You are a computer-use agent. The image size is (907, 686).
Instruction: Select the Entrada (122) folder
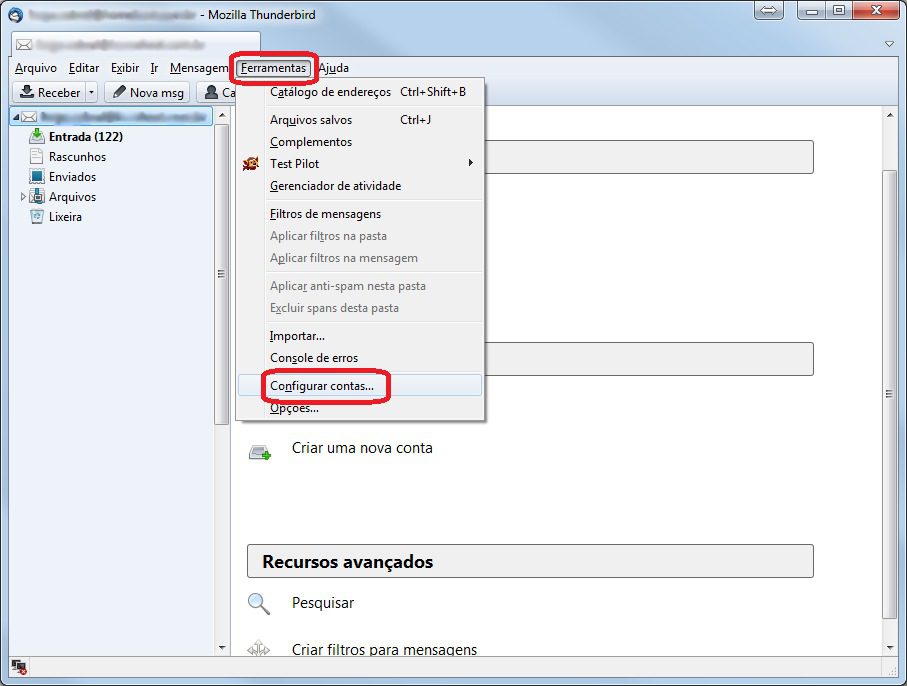86,137
